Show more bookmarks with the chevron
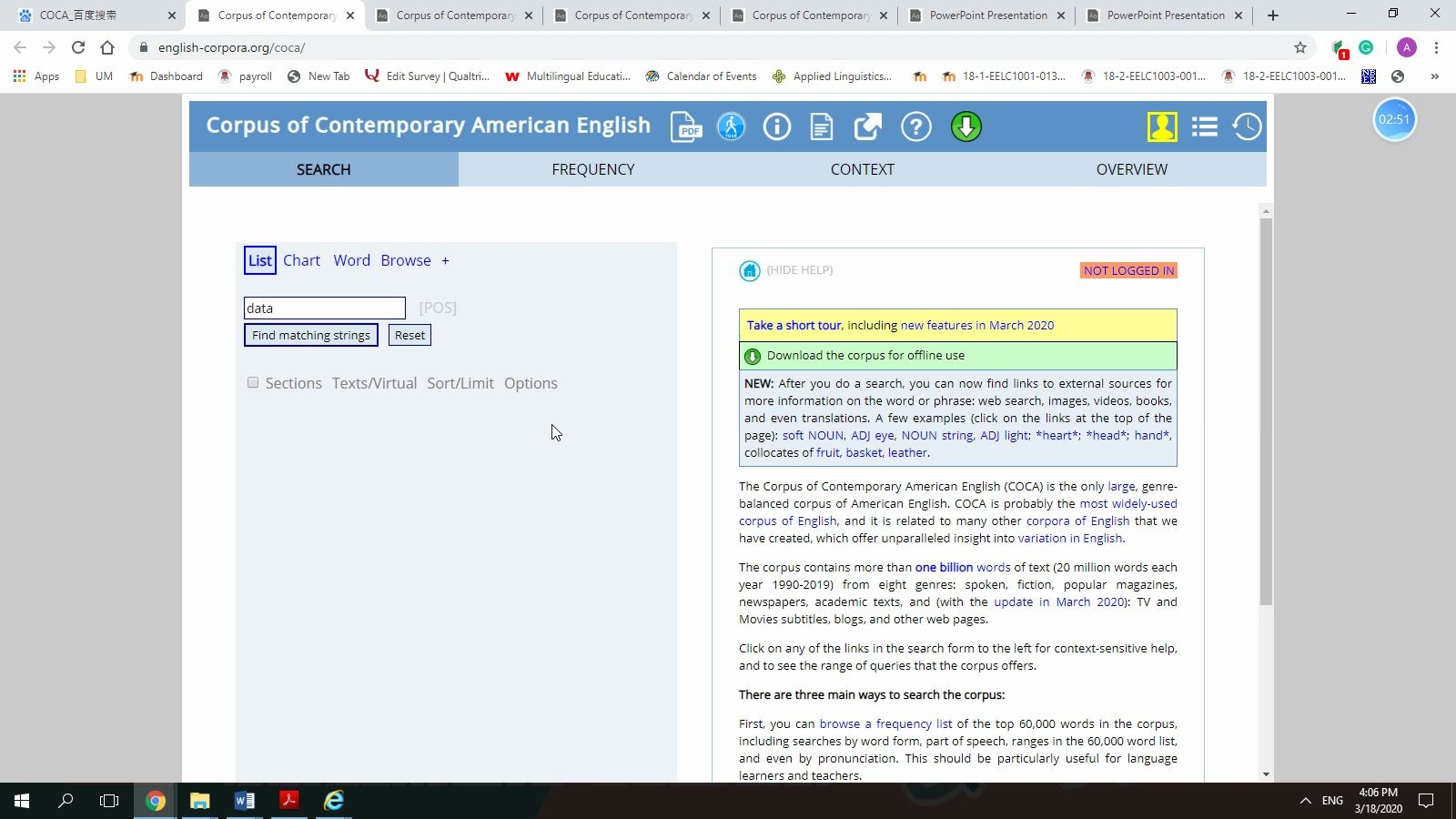This screenshot has width=1456, height=819. pos(1435,76)
